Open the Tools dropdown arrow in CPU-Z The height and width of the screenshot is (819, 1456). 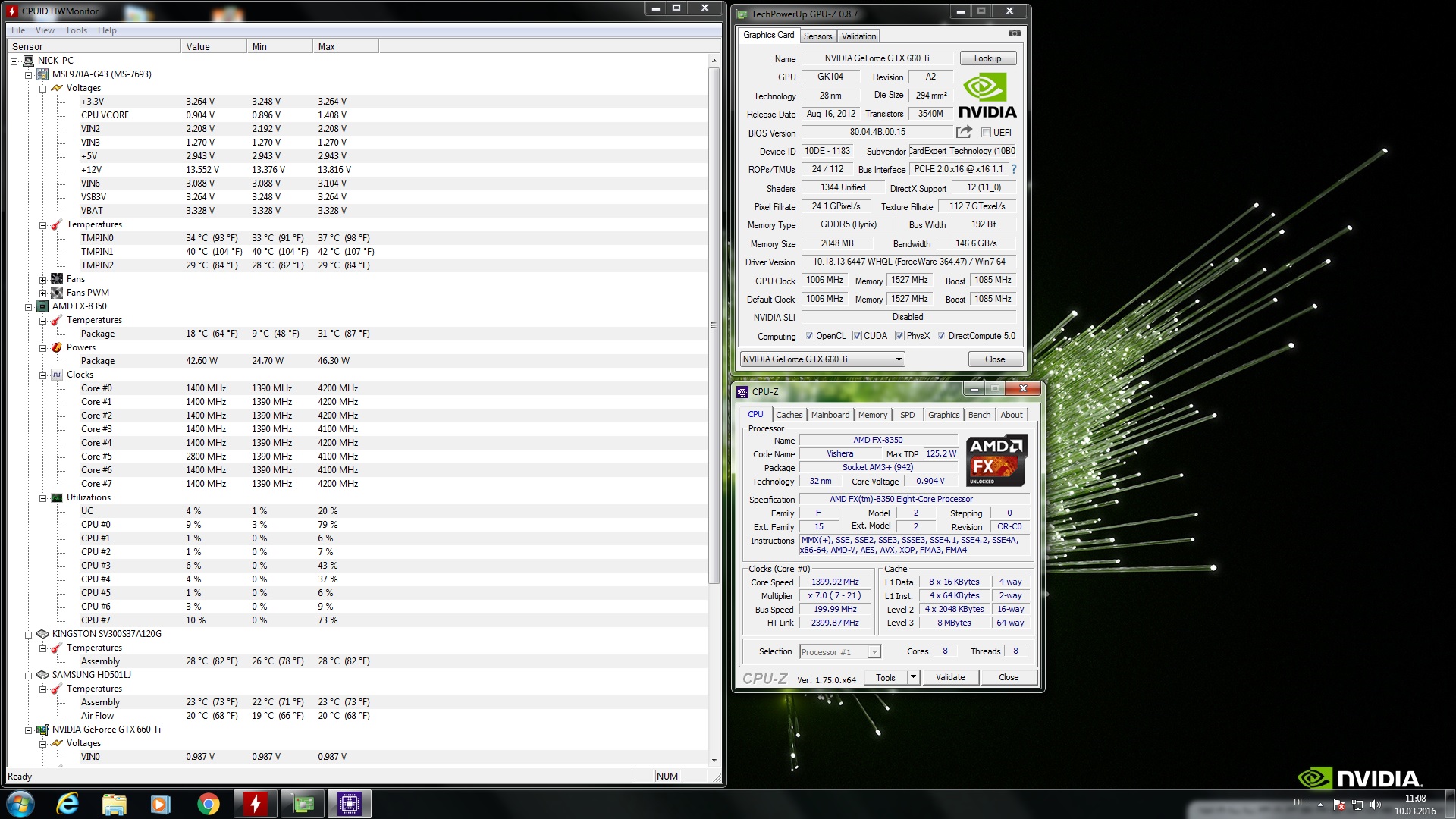[913, 677]
